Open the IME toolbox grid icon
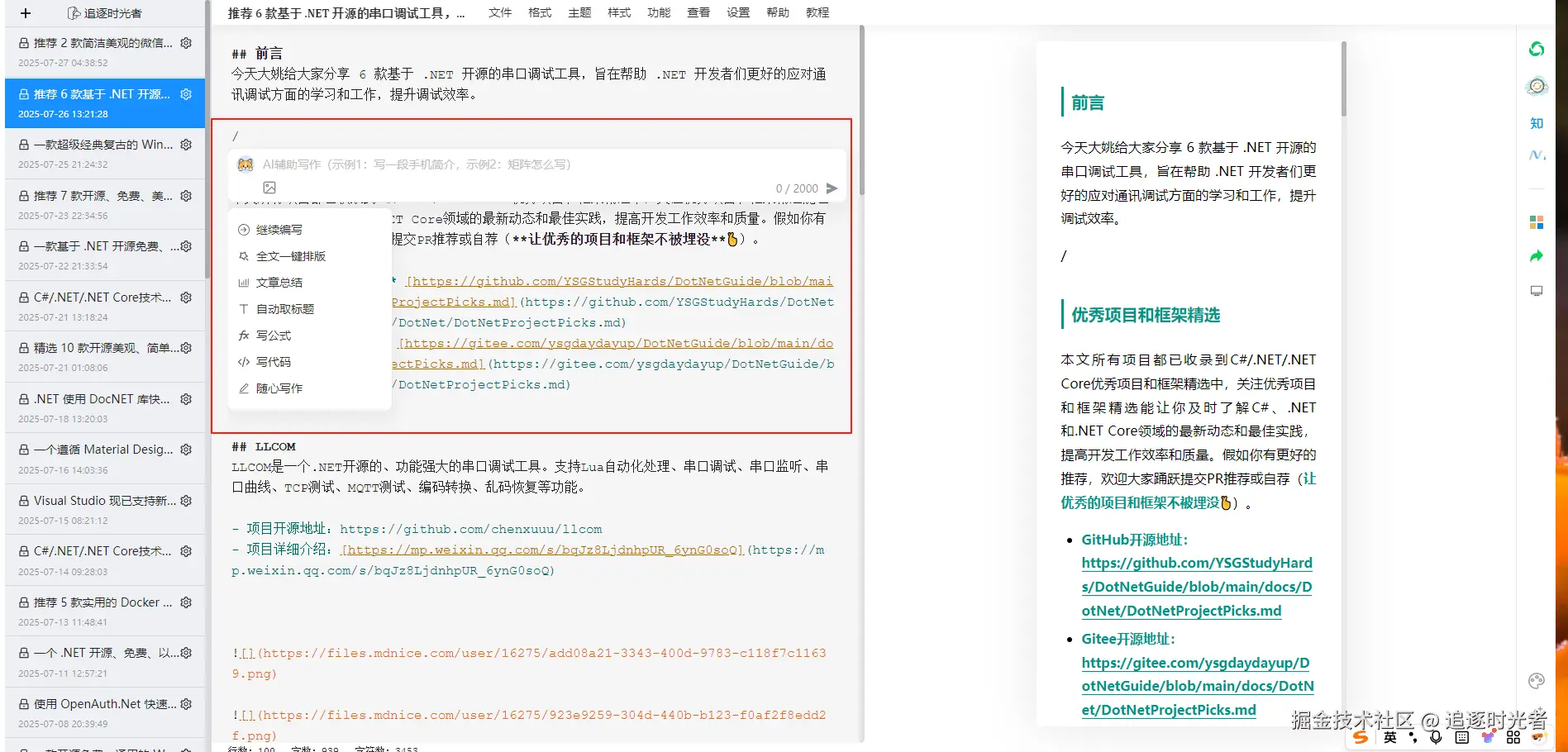 [1513, 737]
